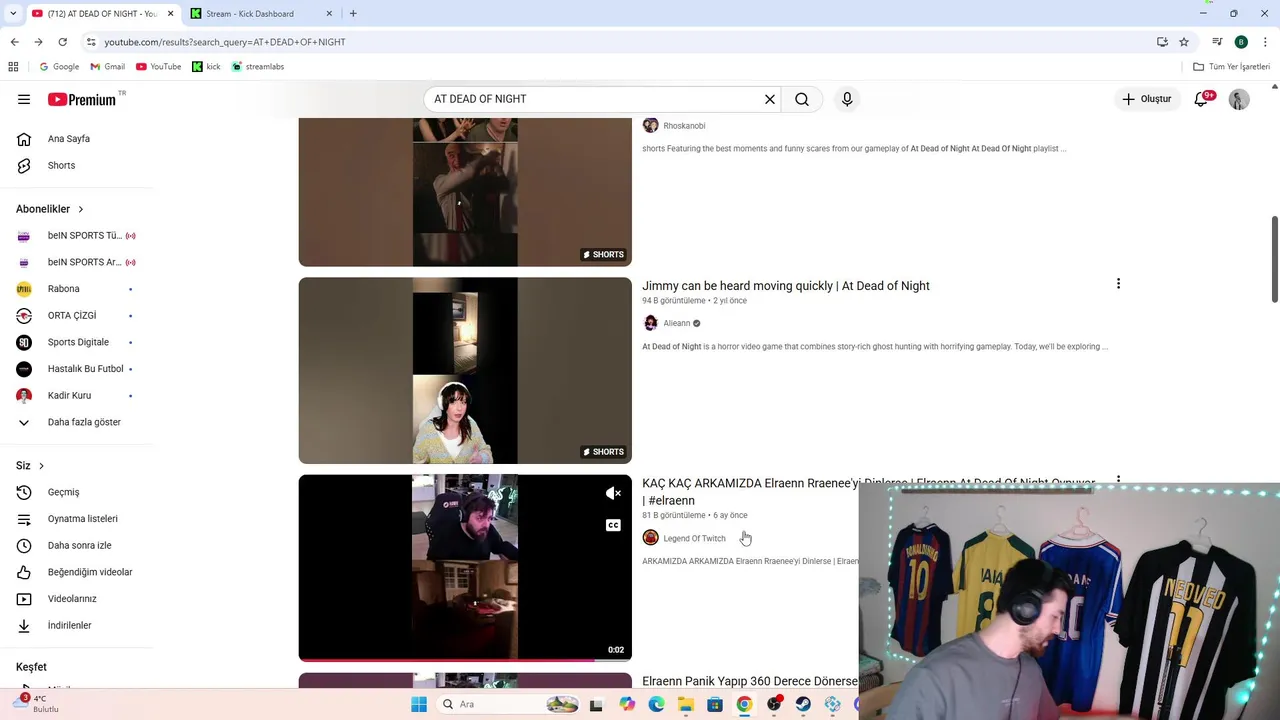Open Kadir Kuru channel avatar
The width and height of the screenshot is (1280, 720).
click(24, 395)
